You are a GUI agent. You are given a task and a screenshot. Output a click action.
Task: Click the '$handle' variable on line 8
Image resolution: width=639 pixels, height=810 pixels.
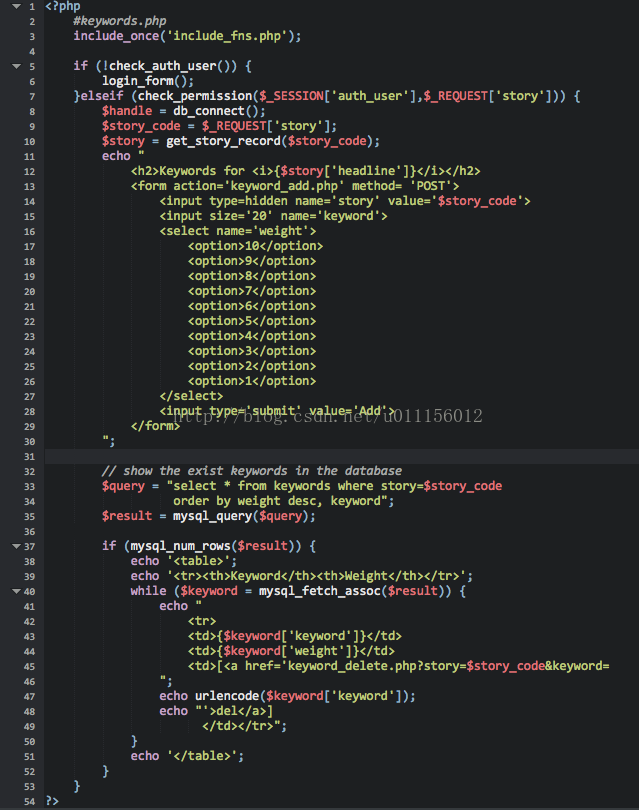[127, 111]
